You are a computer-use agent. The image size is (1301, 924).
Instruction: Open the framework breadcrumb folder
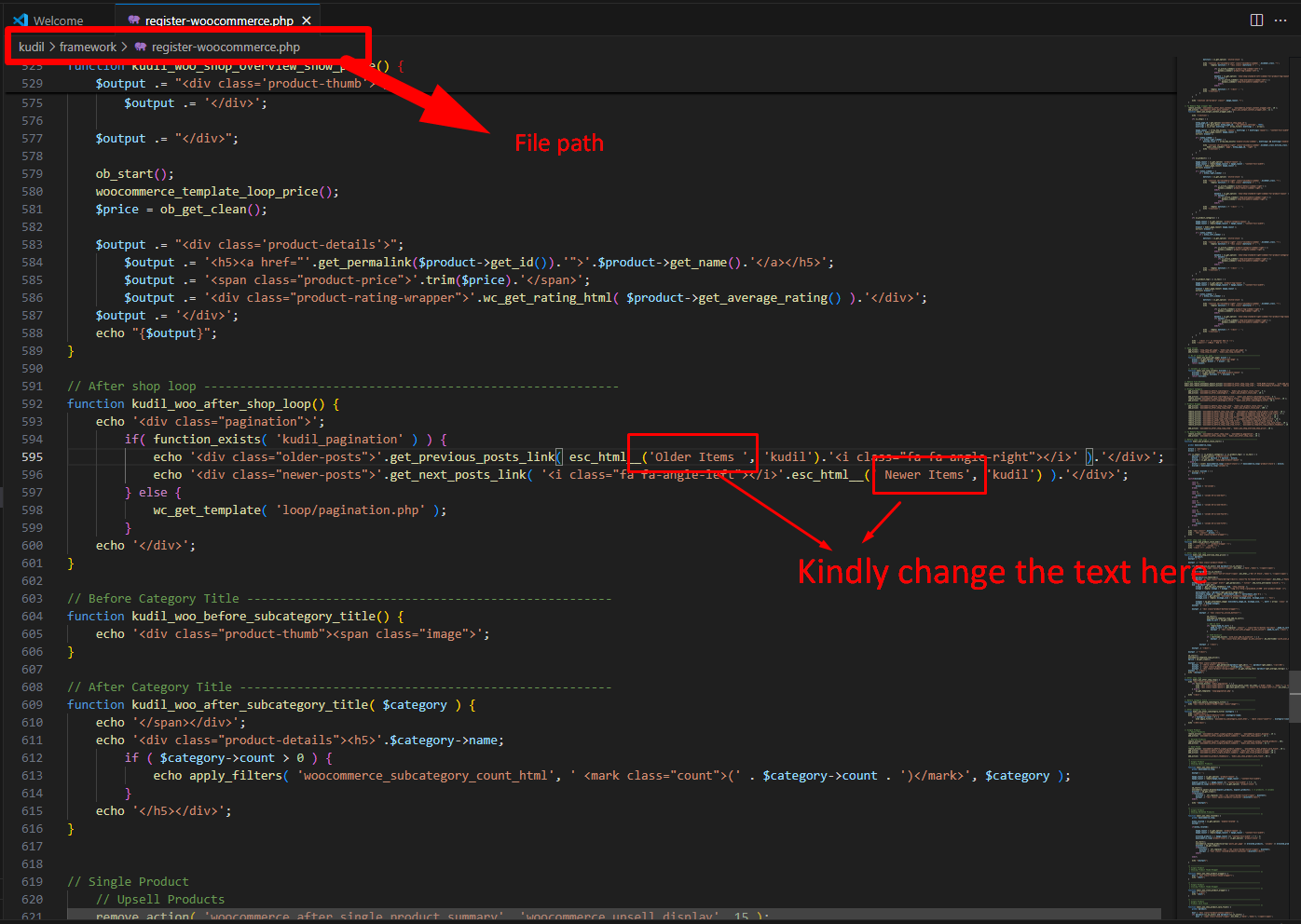[89, 47]
